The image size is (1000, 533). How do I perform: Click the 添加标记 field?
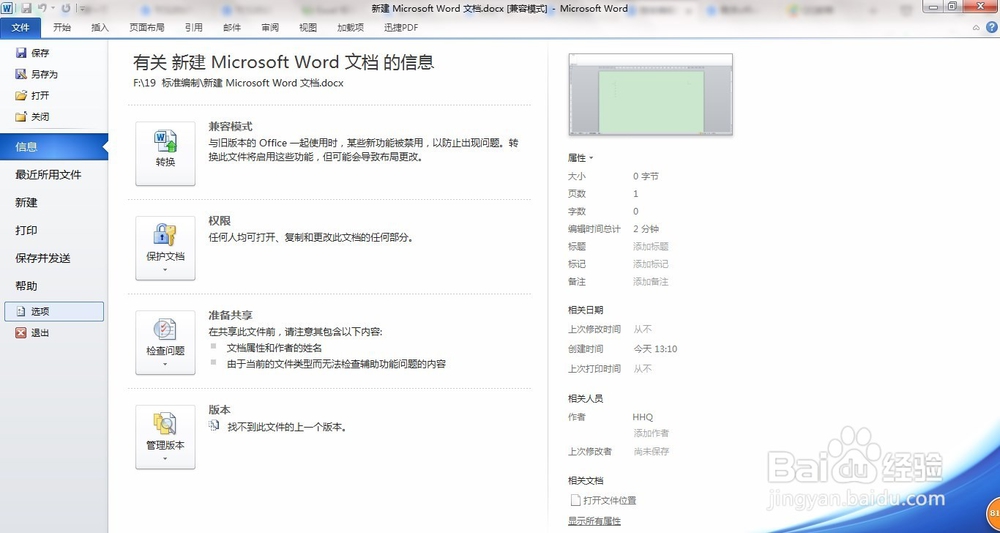click(651, 264)
